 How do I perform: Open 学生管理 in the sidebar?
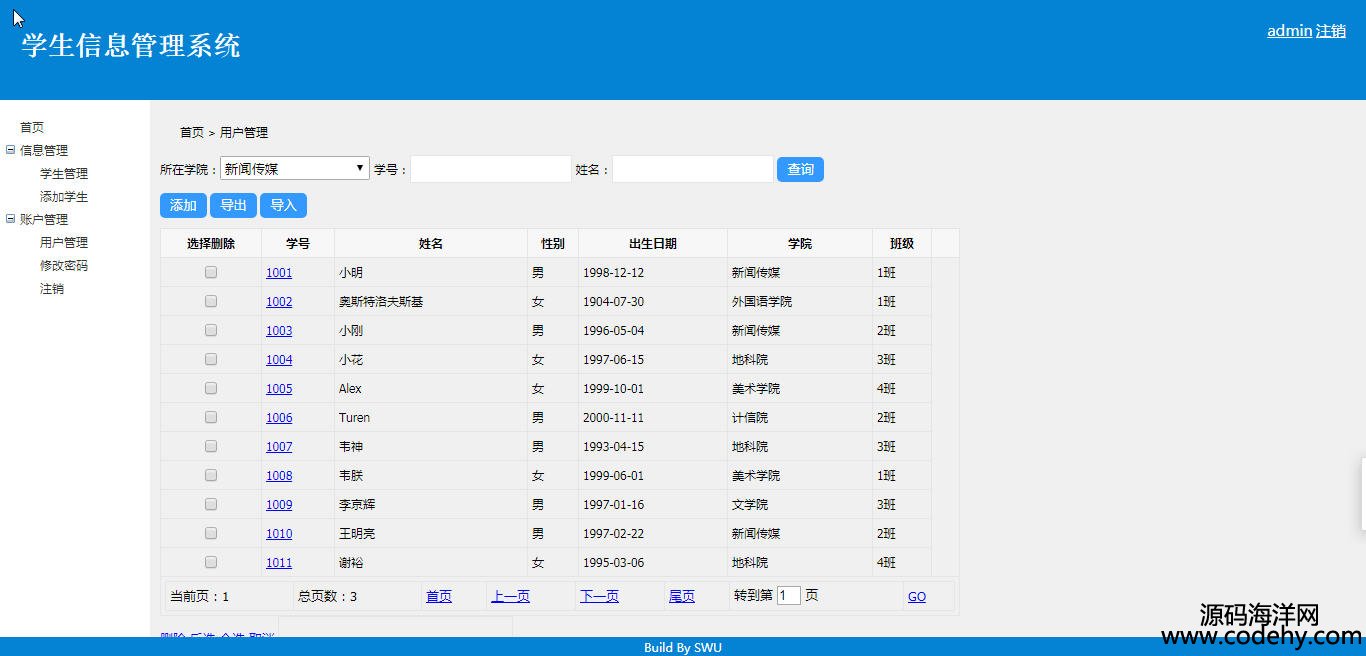point(64,174)
